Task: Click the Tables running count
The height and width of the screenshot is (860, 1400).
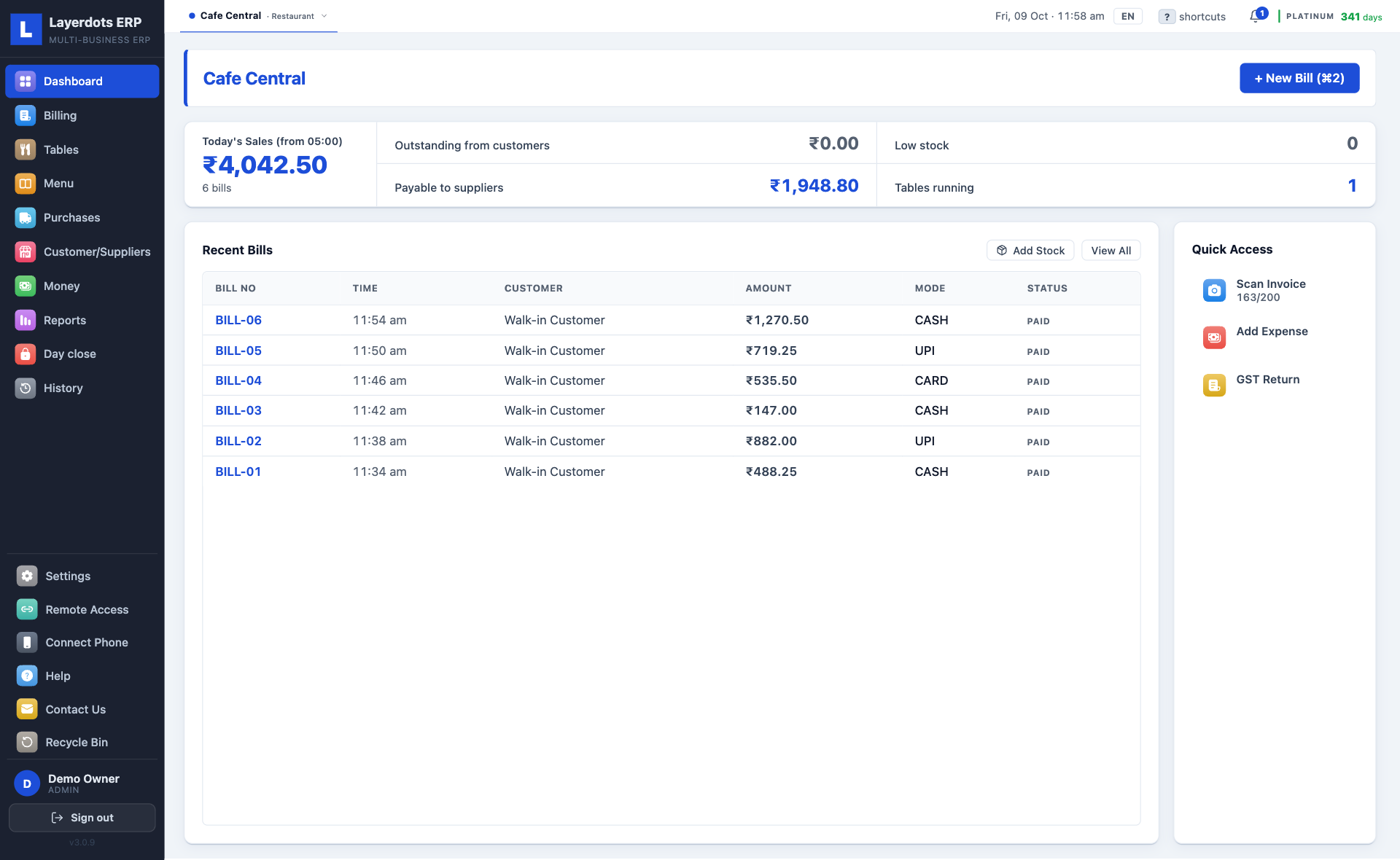Action: tap(1352, 186)
